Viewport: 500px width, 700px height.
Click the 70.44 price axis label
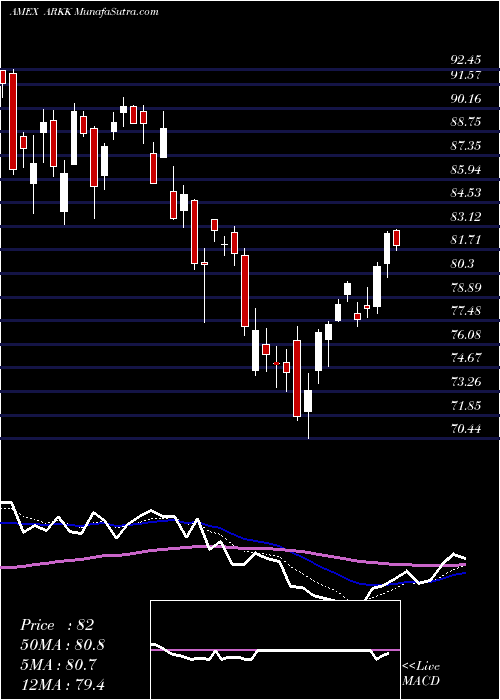click(x=466, y=429)
